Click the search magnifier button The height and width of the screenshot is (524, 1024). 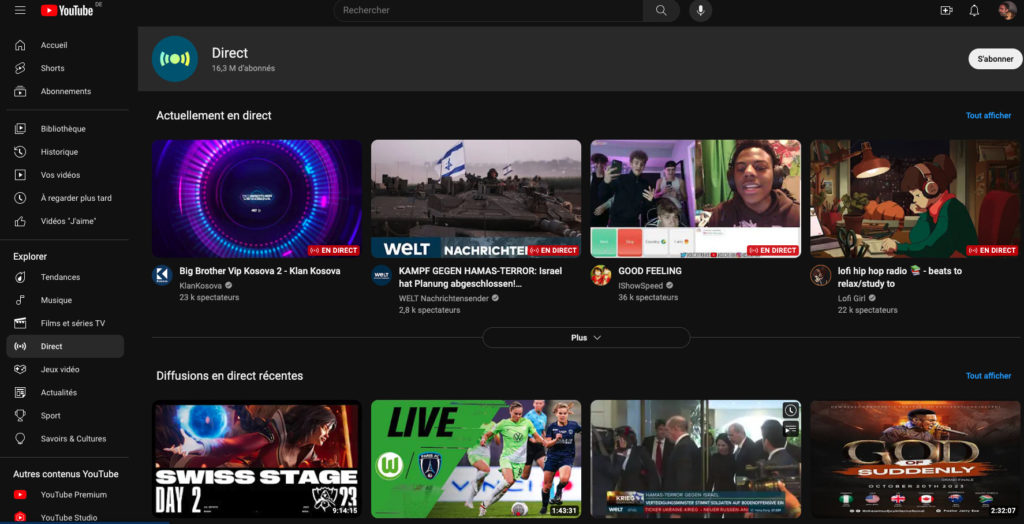(661, 10)
